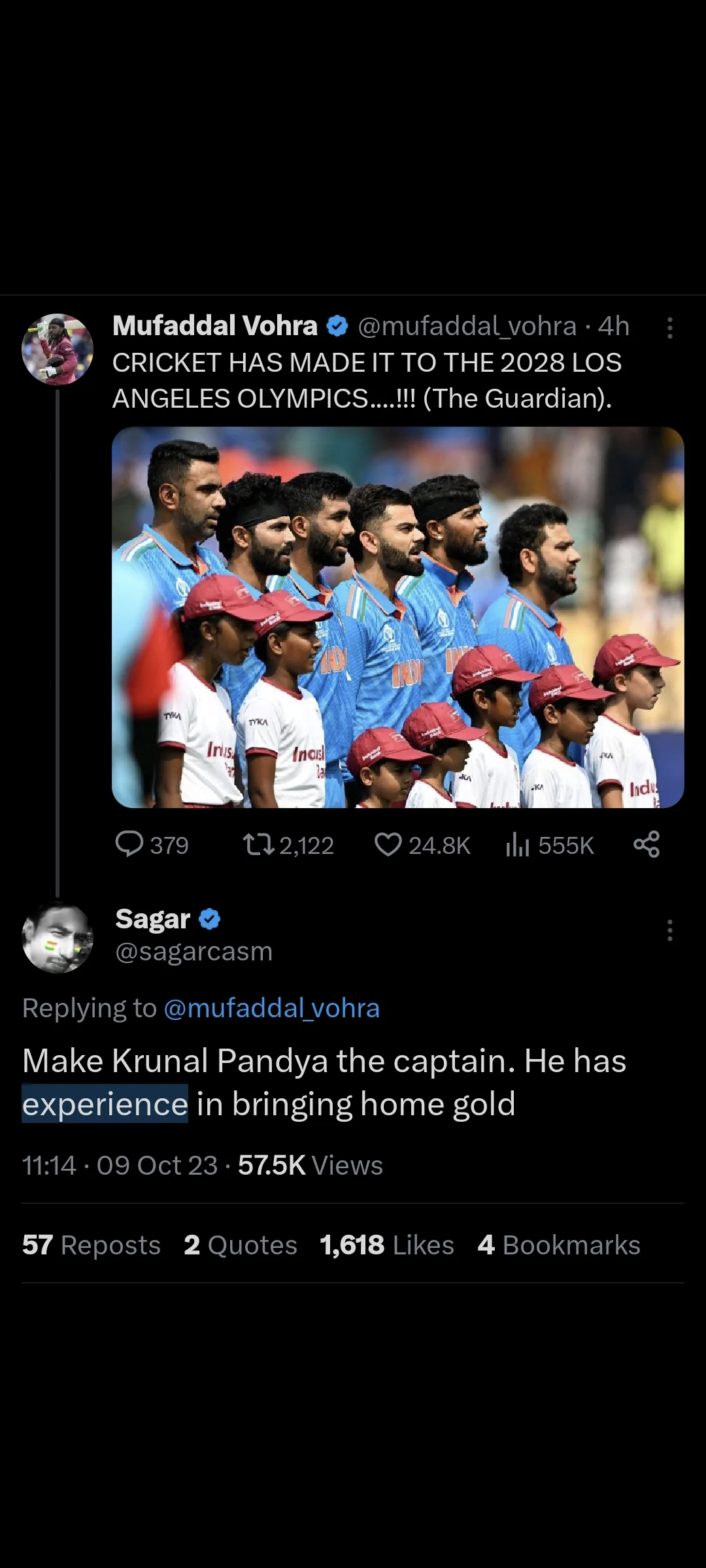Tap the 57.5K Views count

click(311, 1165)
